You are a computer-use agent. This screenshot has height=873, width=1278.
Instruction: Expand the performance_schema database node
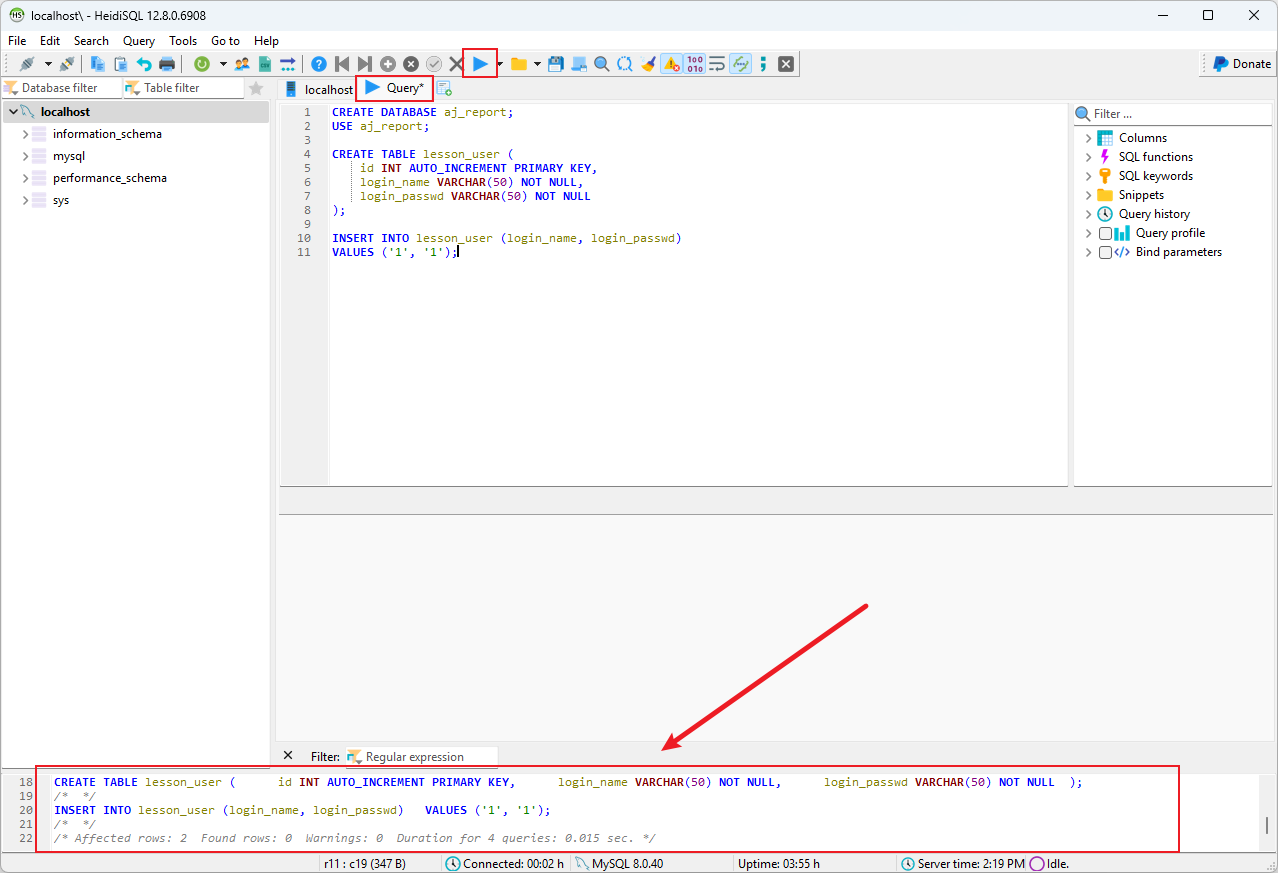coord(25,178)
